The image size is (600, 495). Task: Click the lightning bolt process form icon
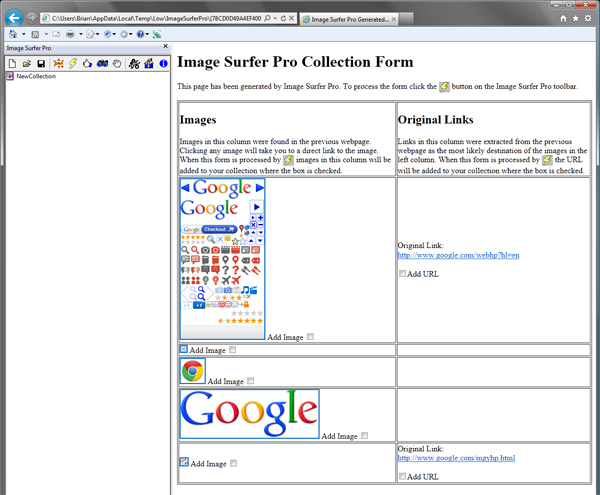pyautogui.click(x=73, y=63)
